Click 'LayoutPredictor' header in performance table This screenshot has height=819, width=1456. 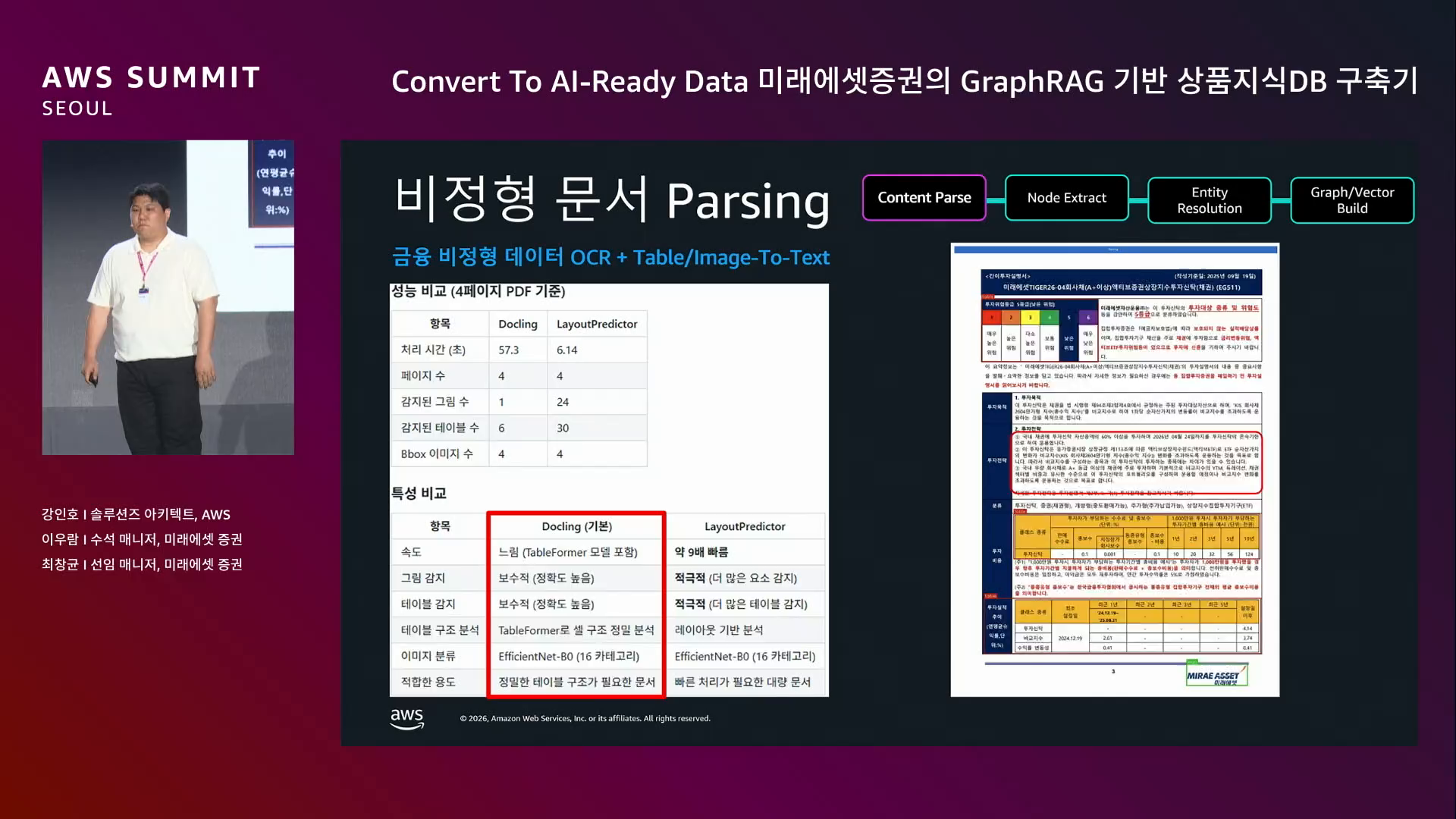[x=597, y=324]
